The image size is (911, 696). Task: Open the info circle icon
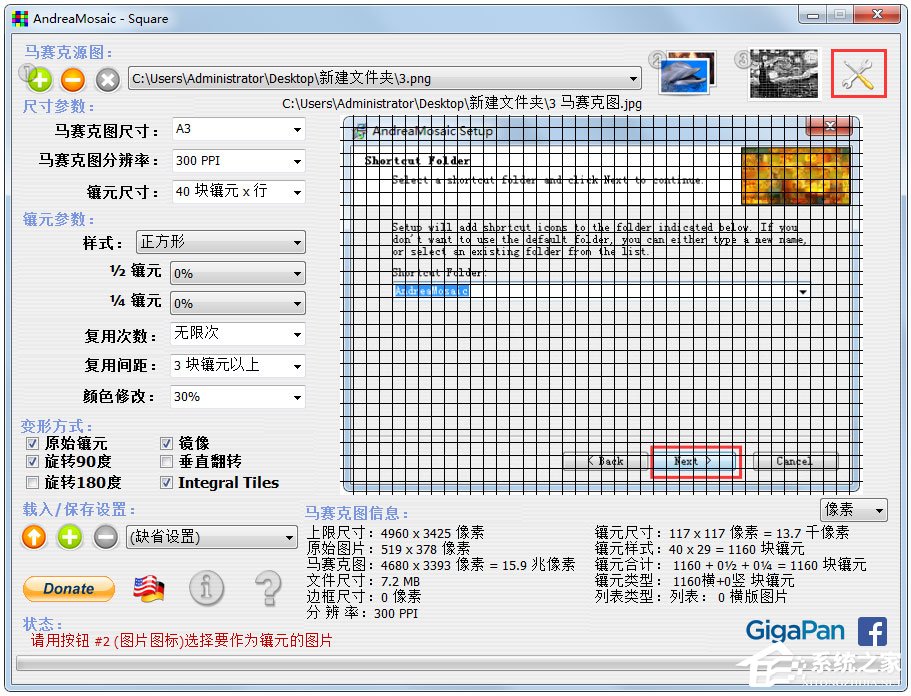206,588
